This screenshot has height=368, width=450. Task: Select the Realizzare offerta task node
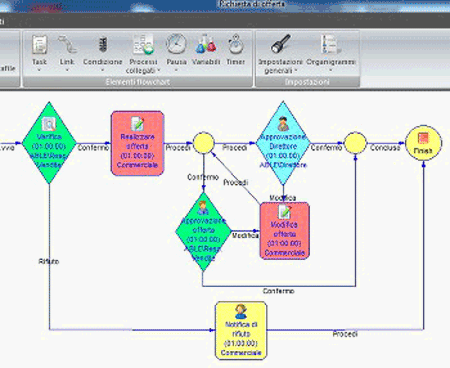pyautogui.click(x=137, y=143)
